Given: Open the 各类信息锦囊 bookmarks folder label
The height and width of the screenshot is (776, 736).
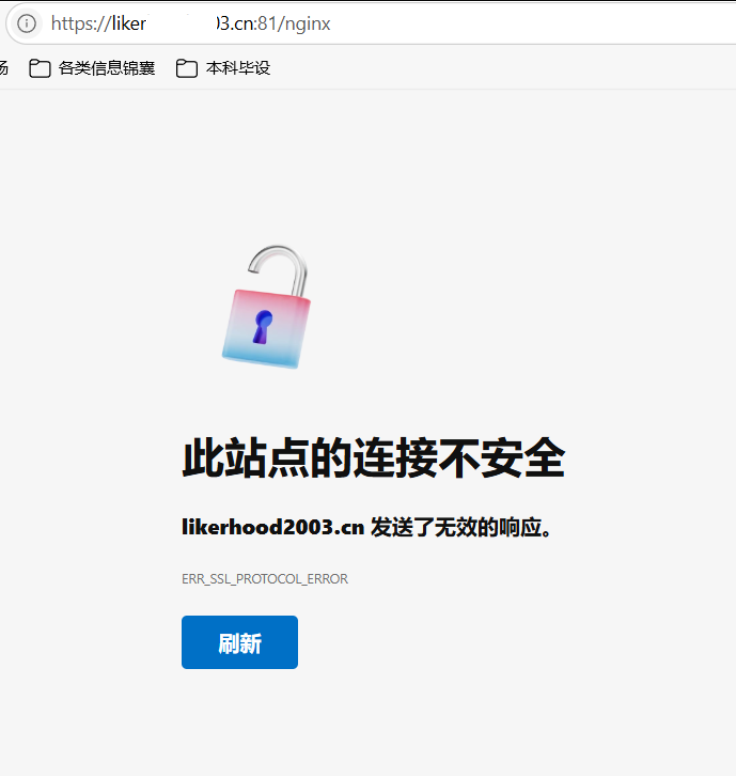Looking at the screenshot, I should (x=106, y=68).
